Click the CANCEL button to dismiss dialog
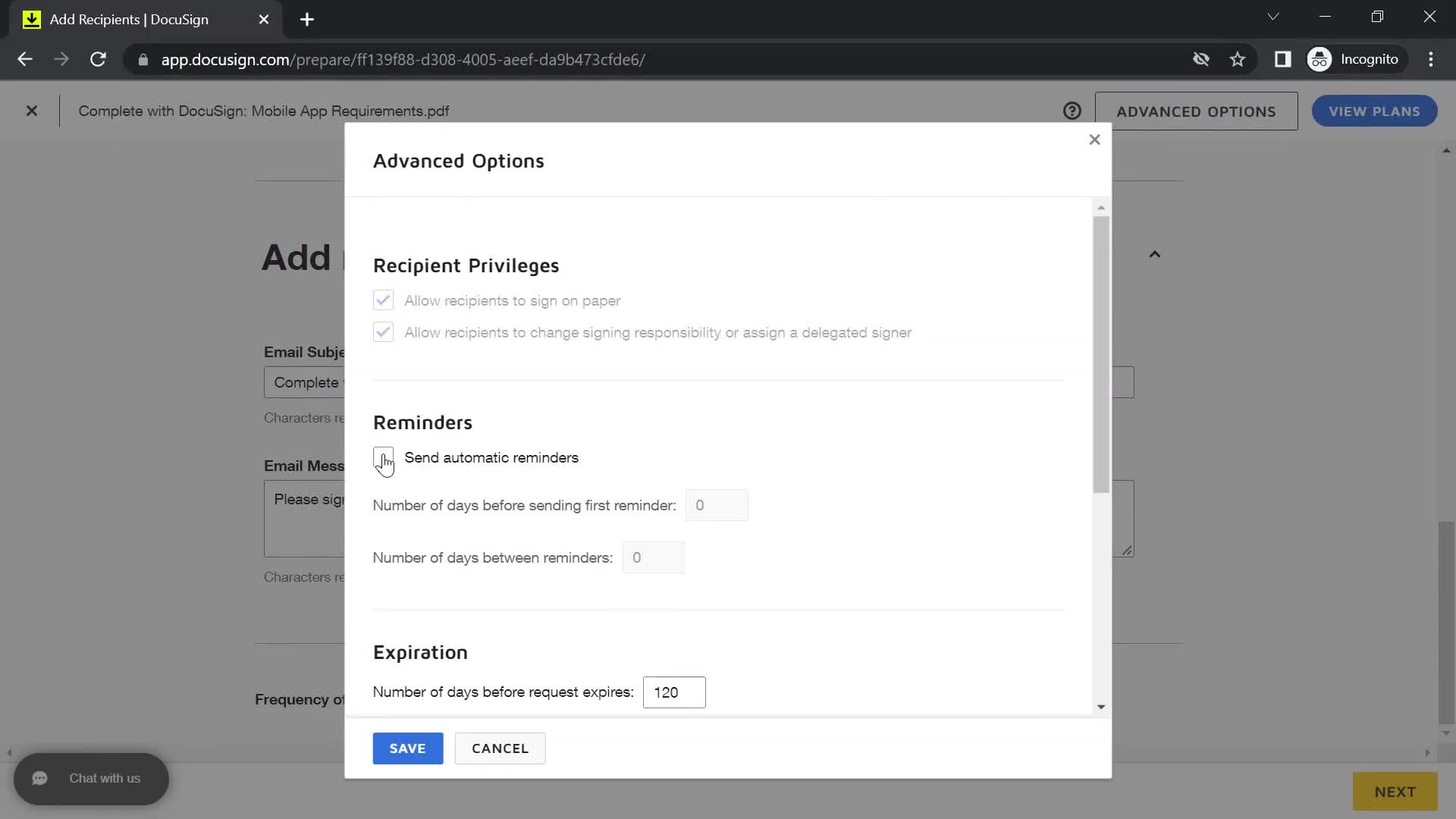Image resolution: width=1456 pixels, height=819 pixels. (500, 748)
